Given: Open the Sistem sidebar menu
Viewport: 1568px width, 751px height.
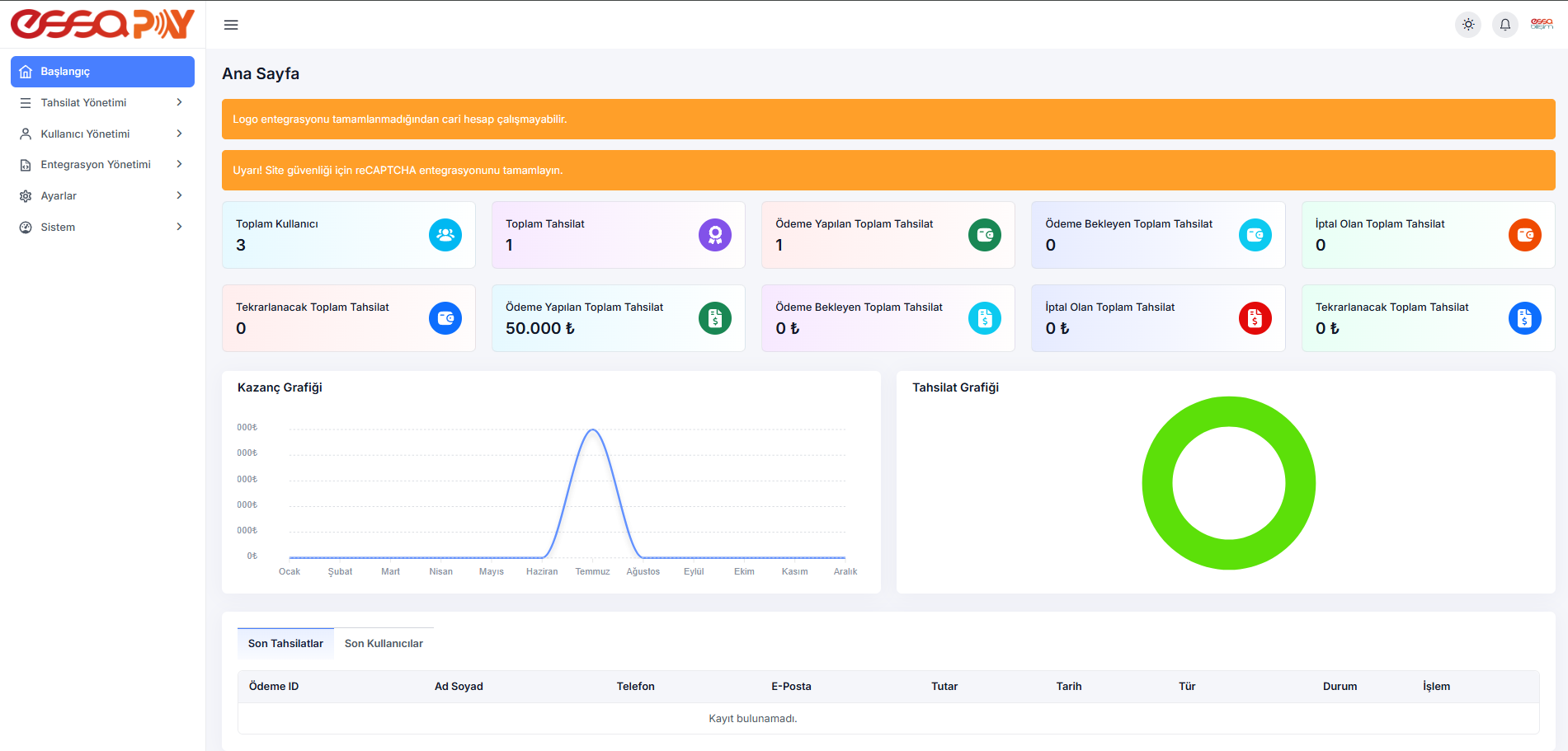Looking at the screenshot, I should pyautogui.click(x=58, y=227).
